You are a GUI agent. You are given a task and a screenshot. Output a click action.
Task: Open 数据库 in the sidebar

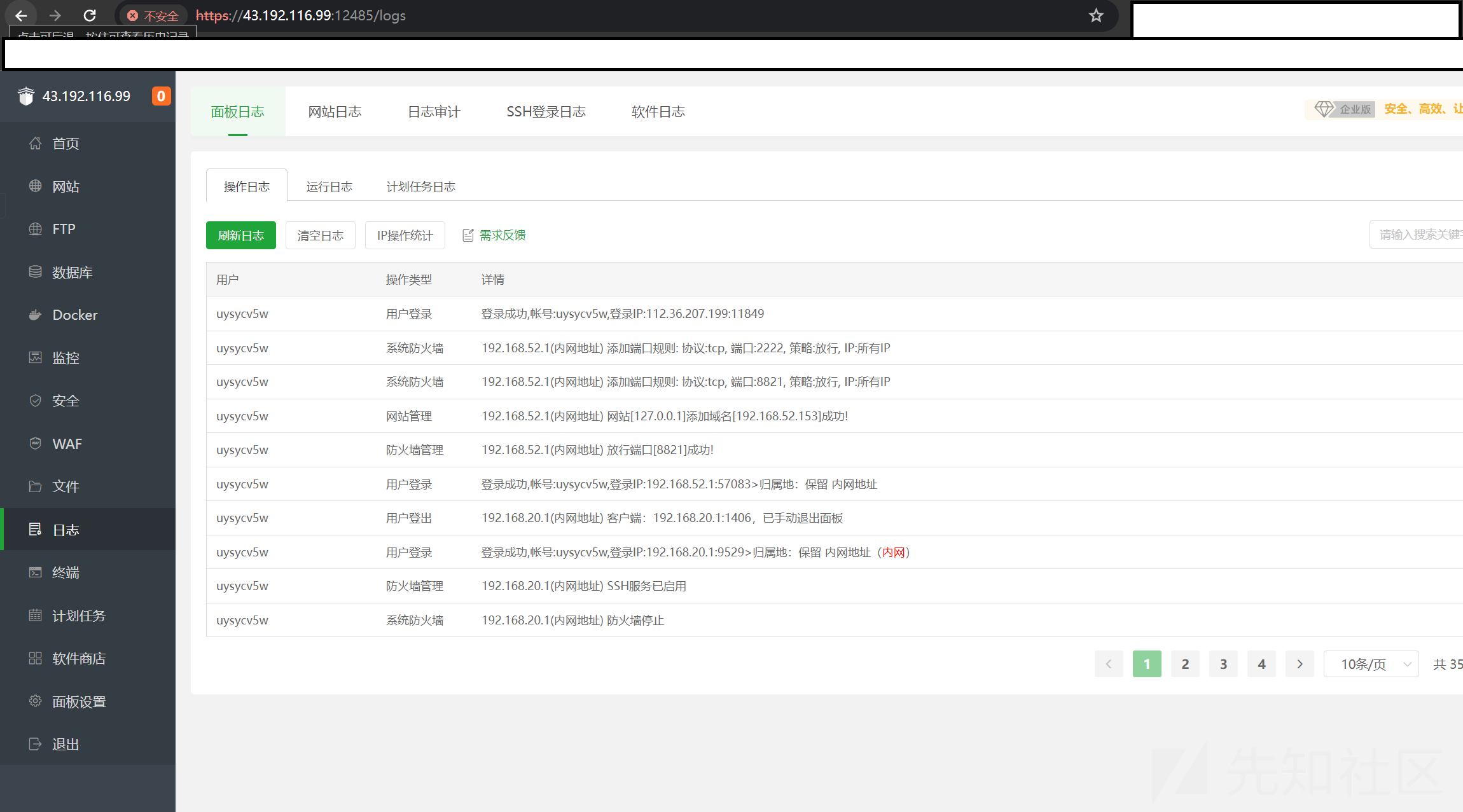pyautogui.click(x=89, y=272)
